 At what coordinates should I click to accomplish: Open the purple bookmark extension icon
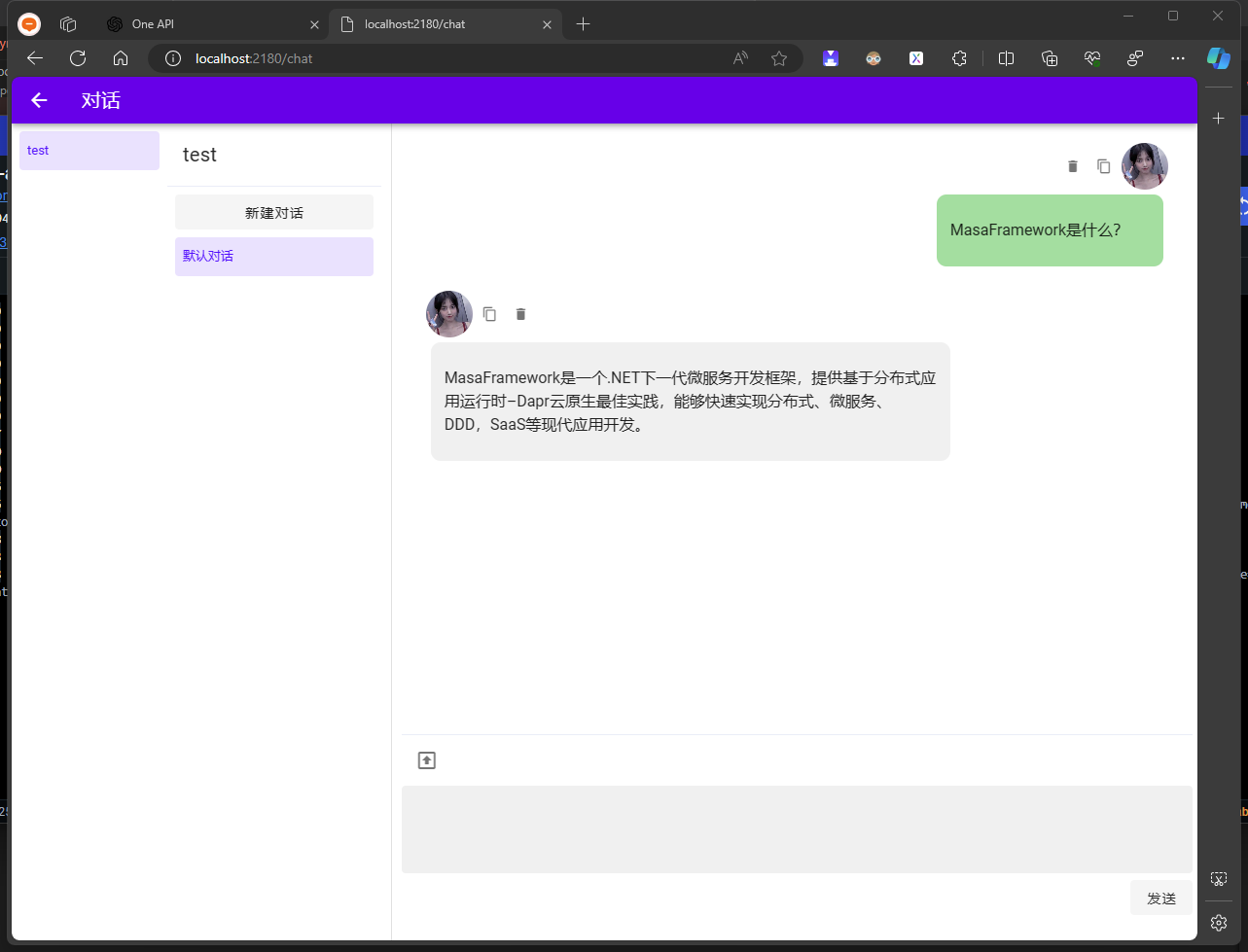click(x=831, y=58)
